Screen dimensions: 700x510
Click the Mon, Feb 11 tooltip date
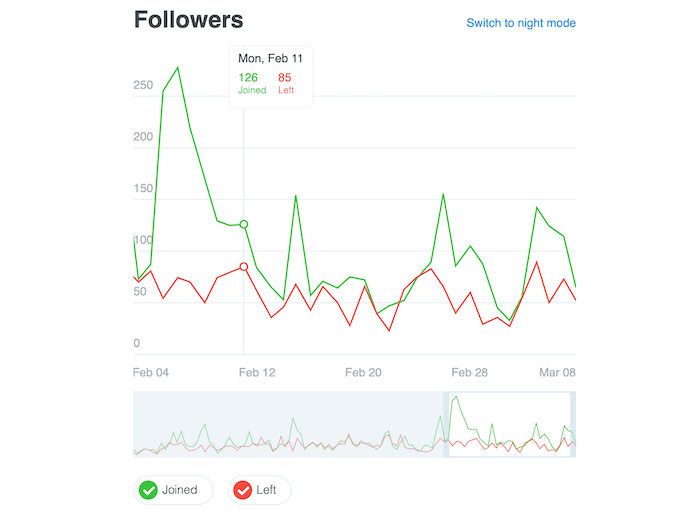269,58
